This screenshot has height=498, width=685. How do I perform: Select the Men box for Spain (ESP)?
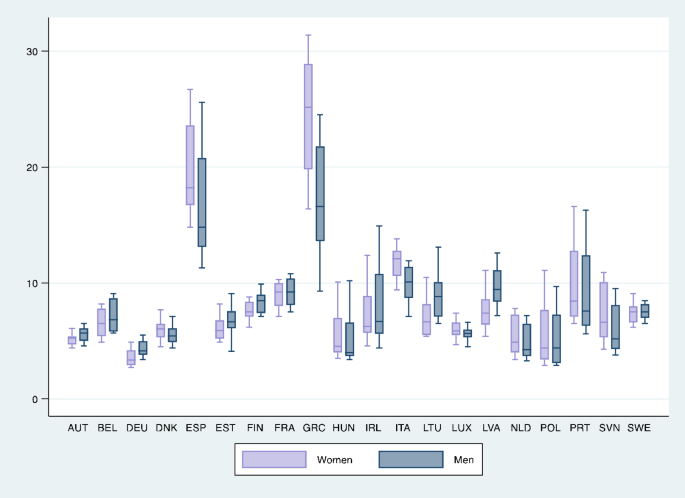click(x=202, y=201)
